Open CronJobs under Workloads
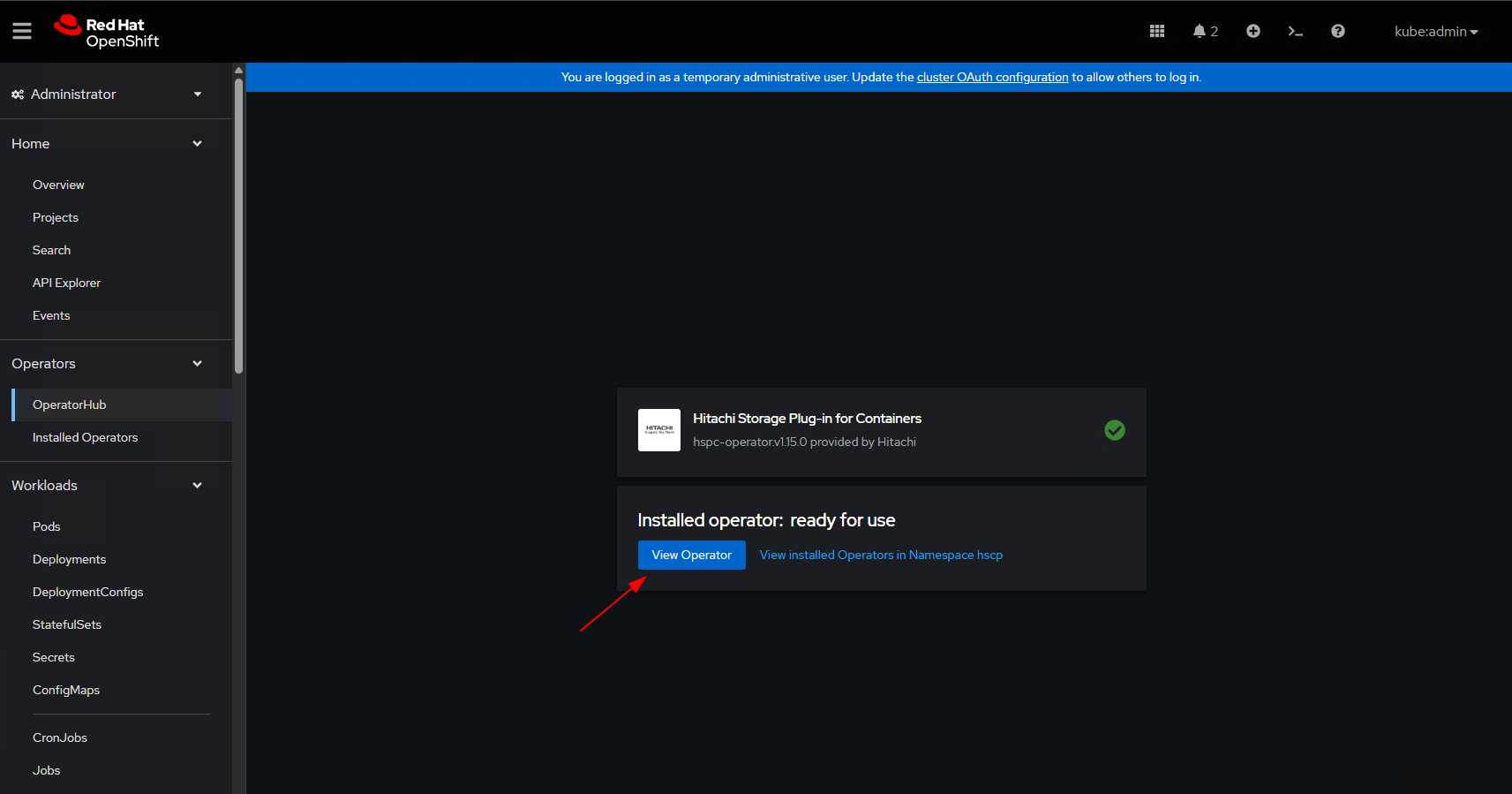 [60, 737]
